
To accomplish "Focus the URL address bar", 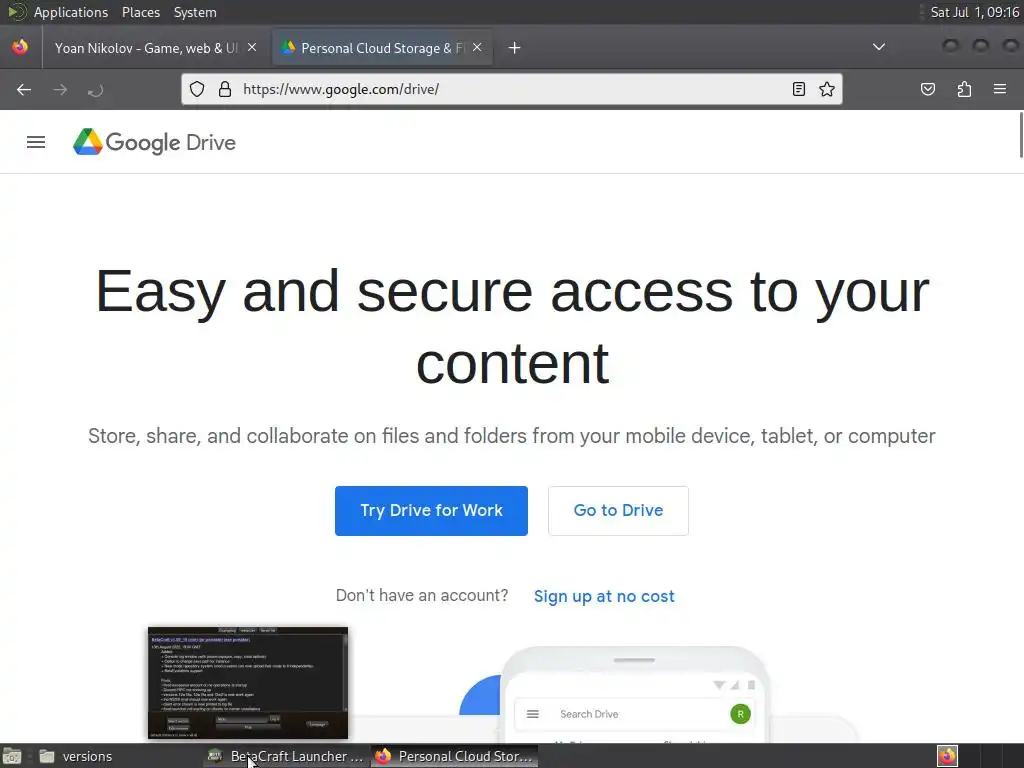I will [511, 89].
